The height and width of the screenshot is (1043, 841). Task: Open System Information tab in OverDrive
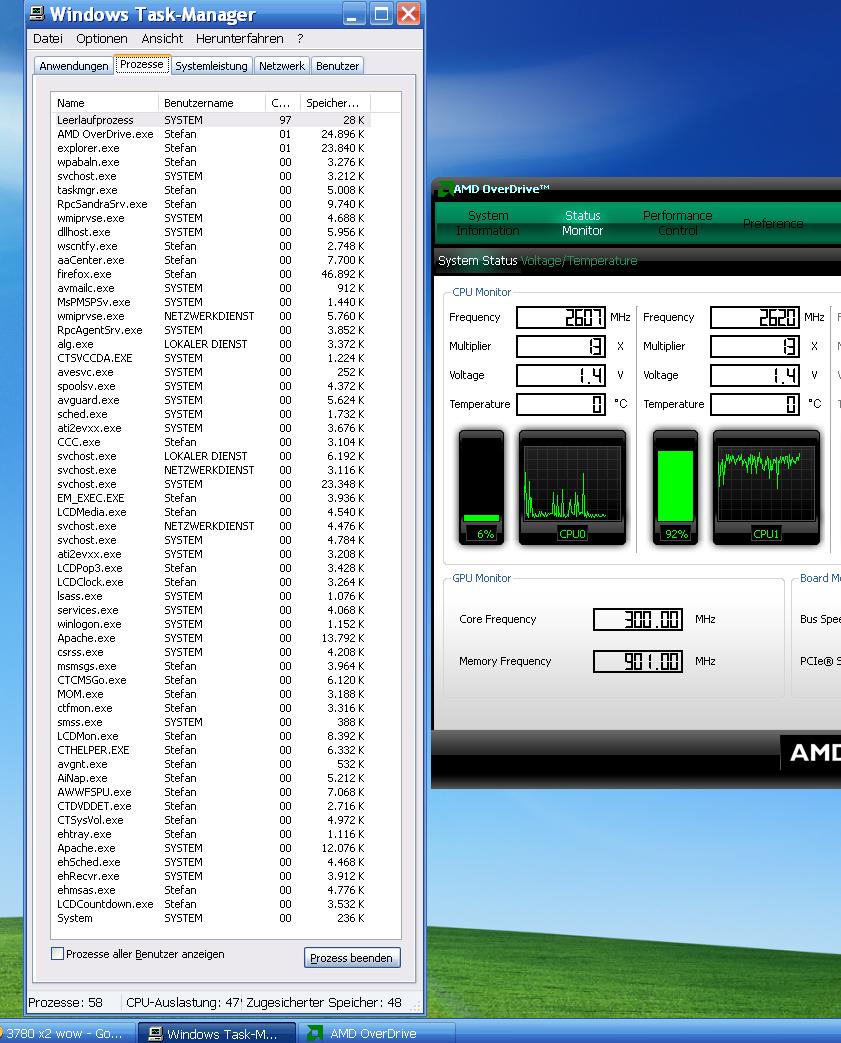tap(488, 223)
